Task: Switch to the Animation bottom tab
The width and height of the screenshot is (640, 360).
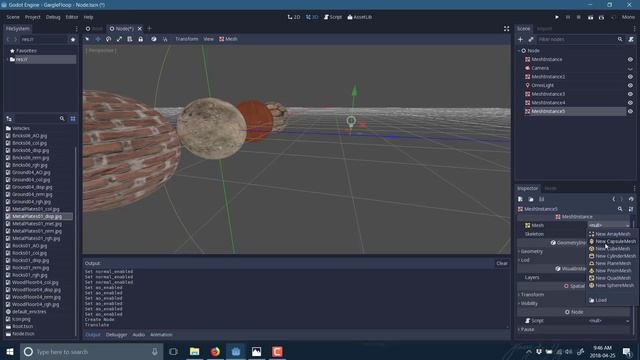Action: click(x=161, y=335)
